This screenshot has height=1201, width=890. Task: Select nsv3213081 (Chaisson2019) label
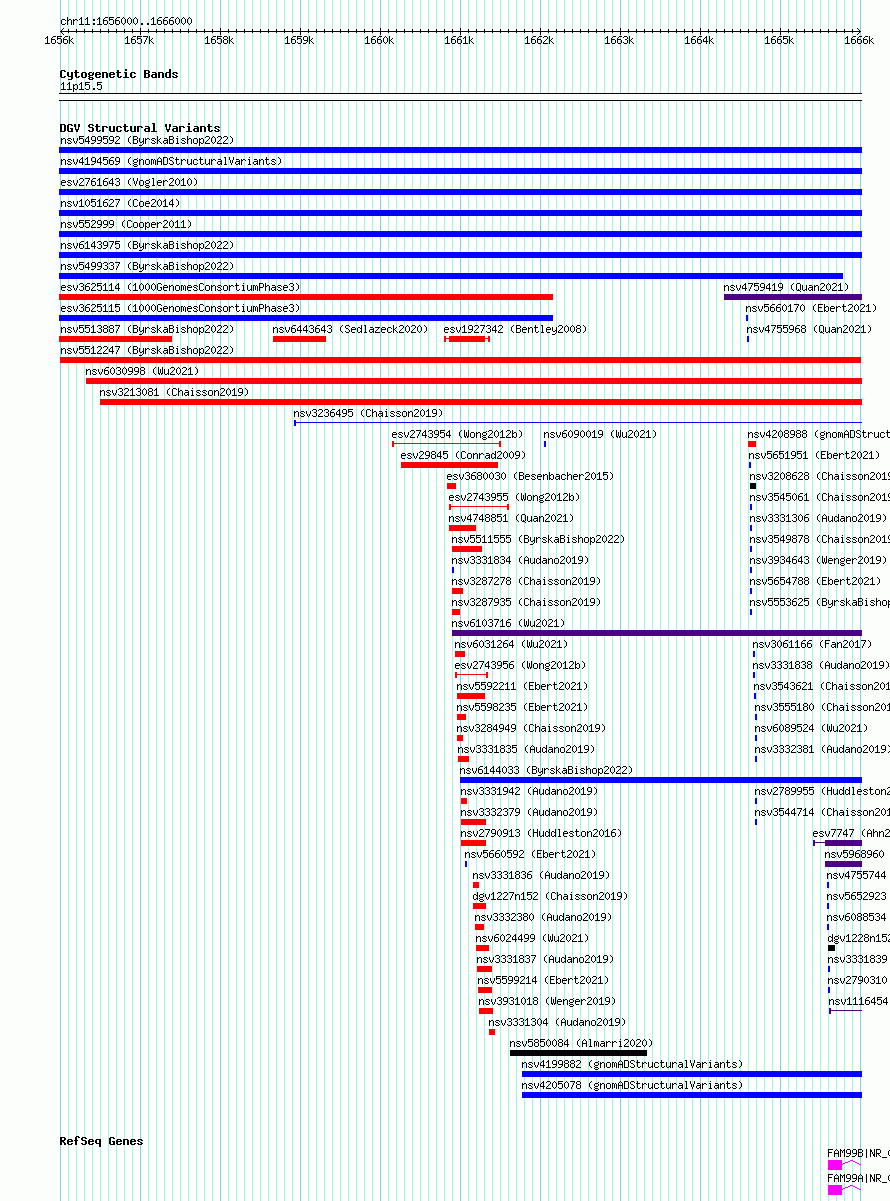174,393
